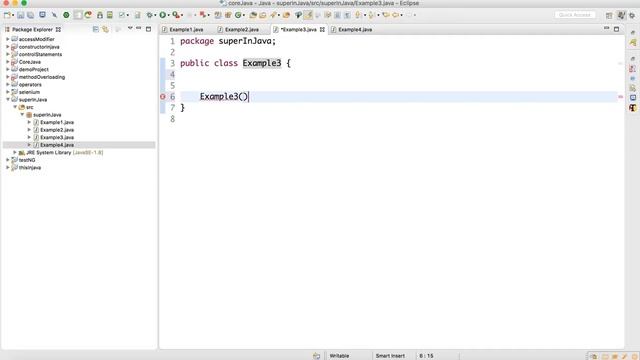Click the red error mark in overview ruler

(620, 97)
